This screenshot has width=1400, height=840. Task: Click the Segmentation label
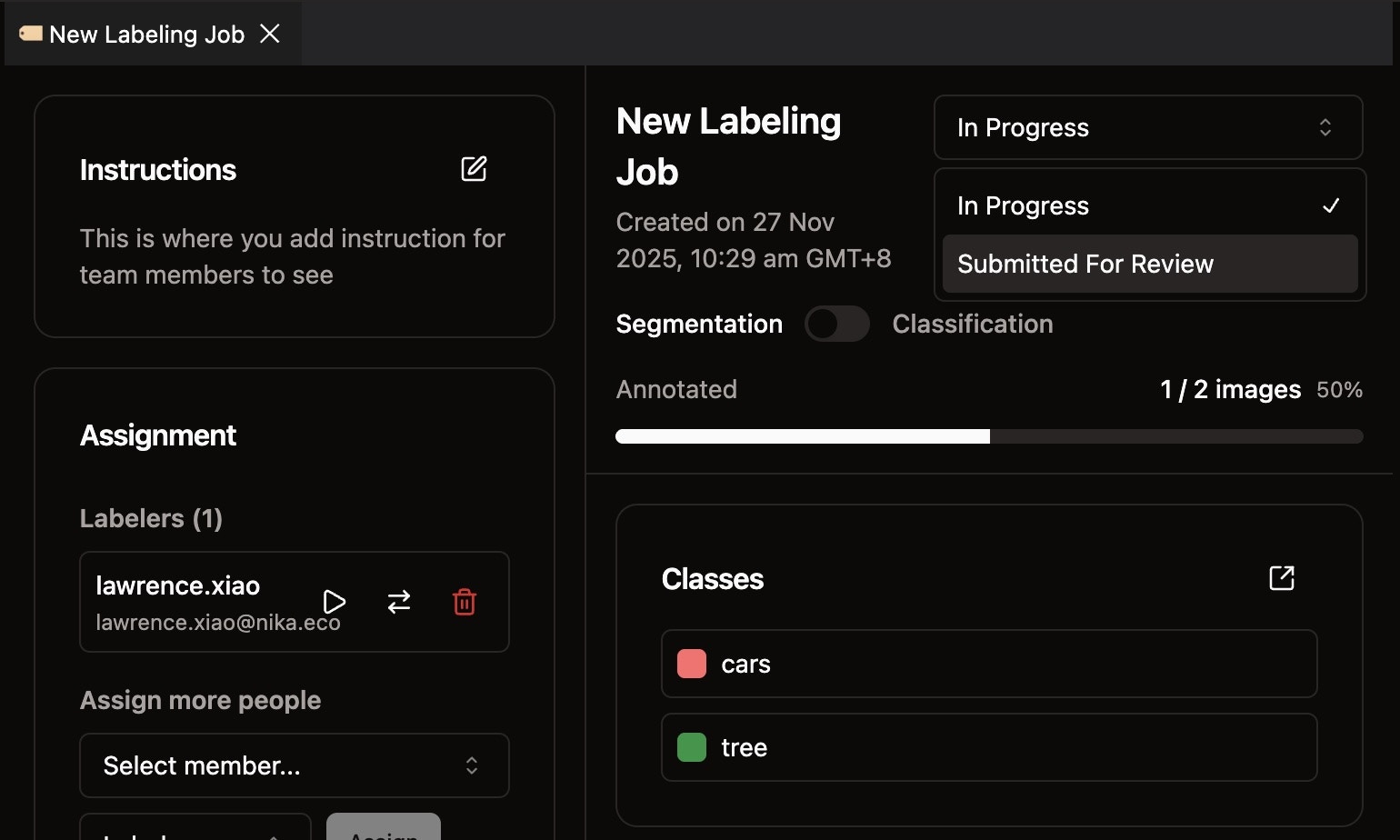(699, 324)
